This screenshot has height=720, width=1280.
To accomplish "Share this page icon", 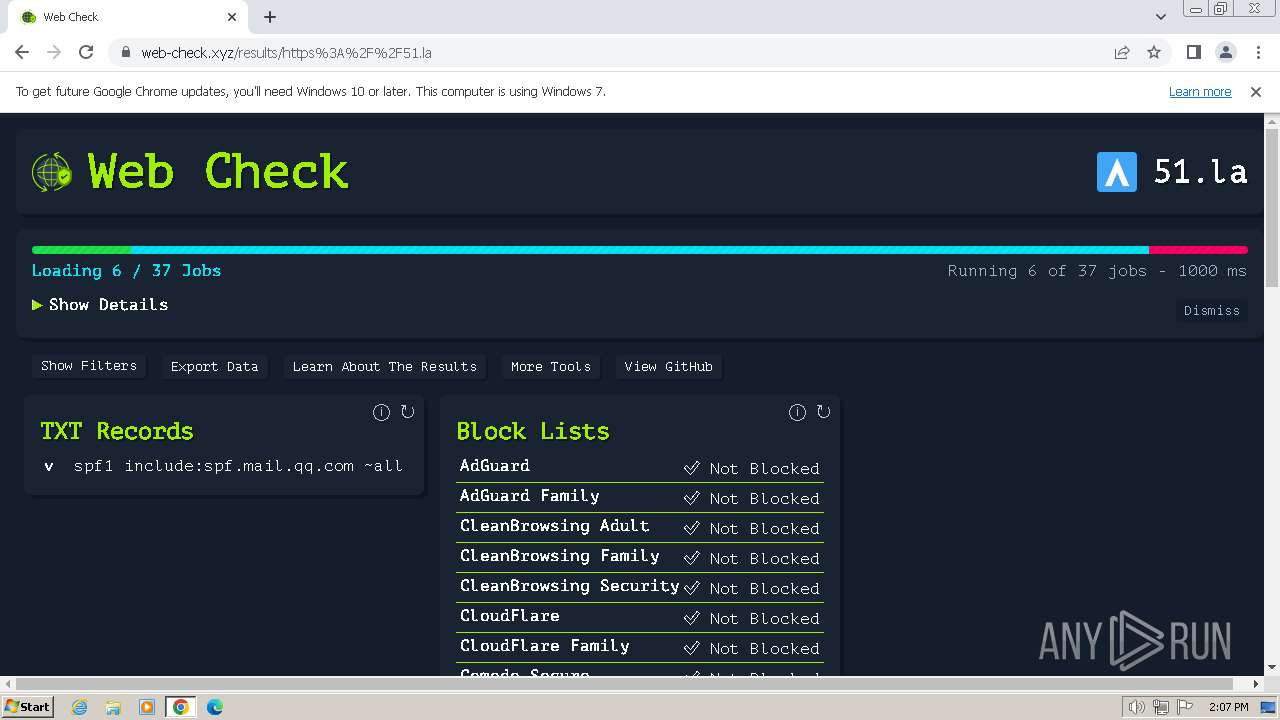I will click(x=1122, y=52).
